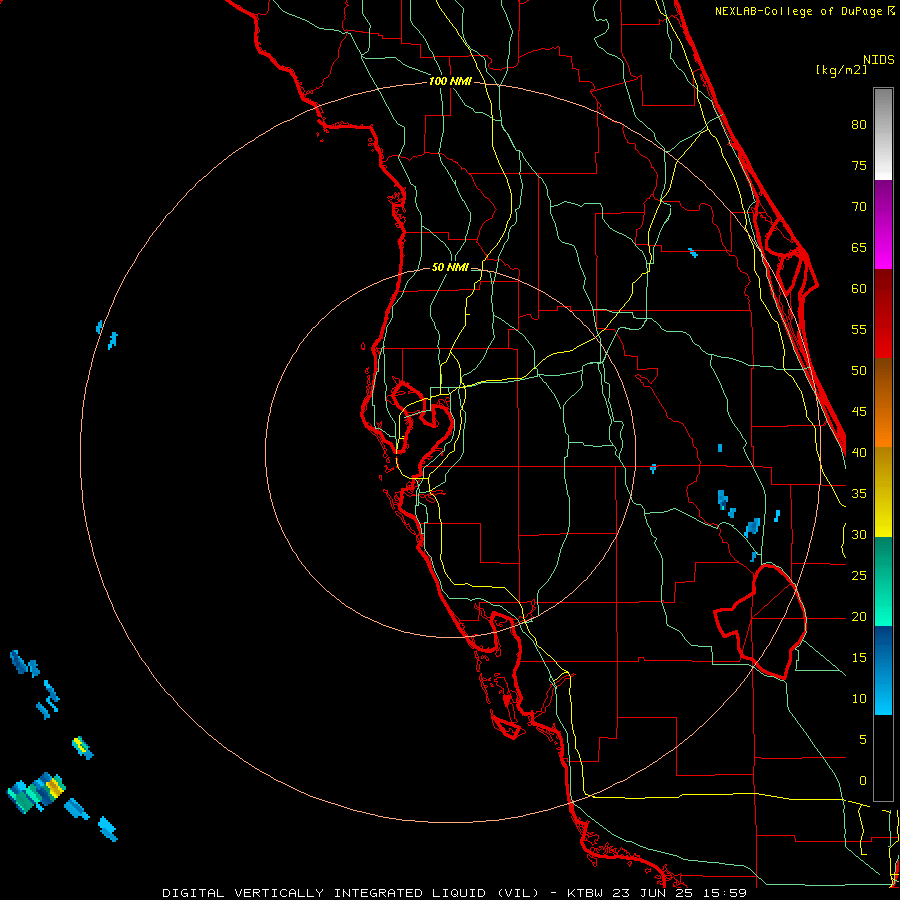Click the [kg/m2] unit label

(841, 69)
